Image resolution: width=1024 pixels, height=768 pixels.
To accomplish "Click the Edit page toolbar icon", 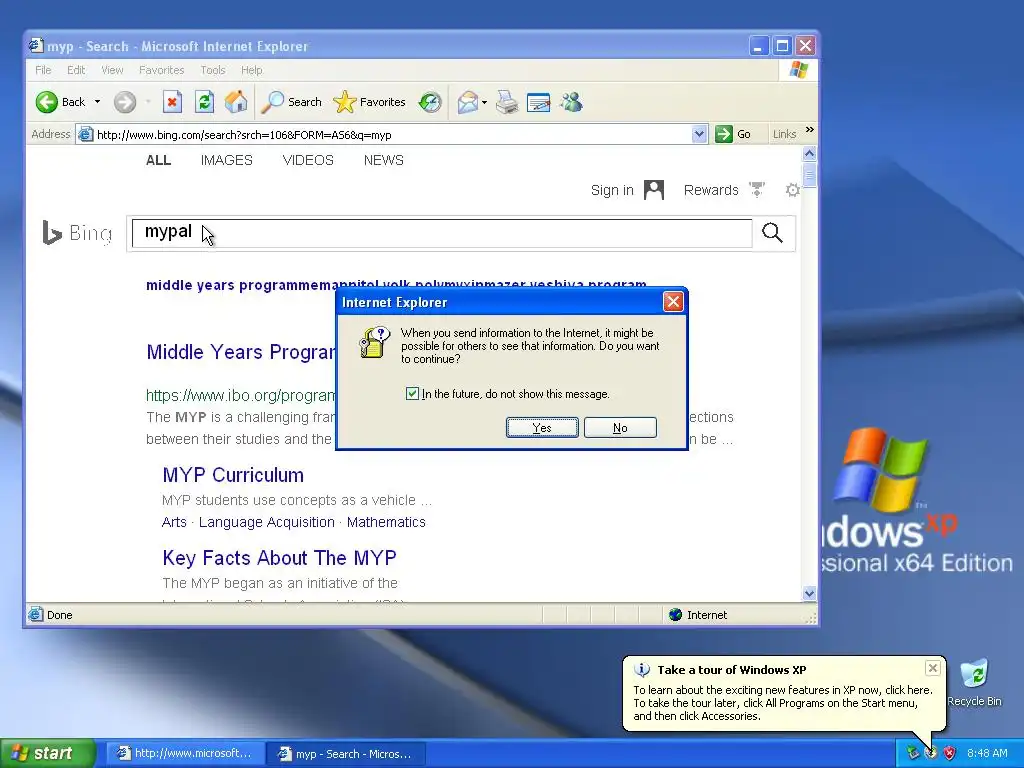I will [x=538, y=103].
